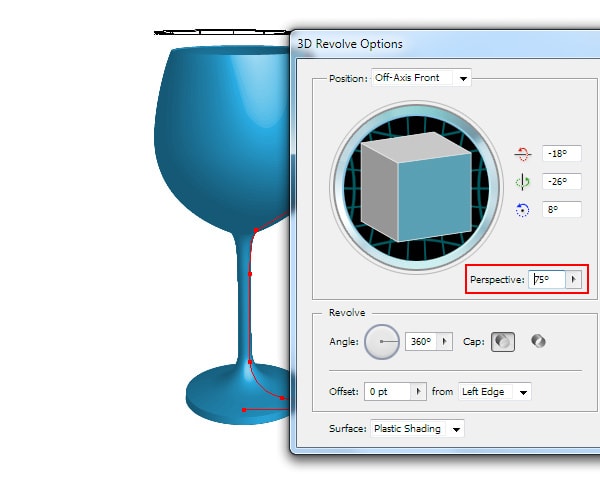Click the 3D Revolve Options title bar
The height and width of the screenshot is (486, 600).
[x=446, y=44]
